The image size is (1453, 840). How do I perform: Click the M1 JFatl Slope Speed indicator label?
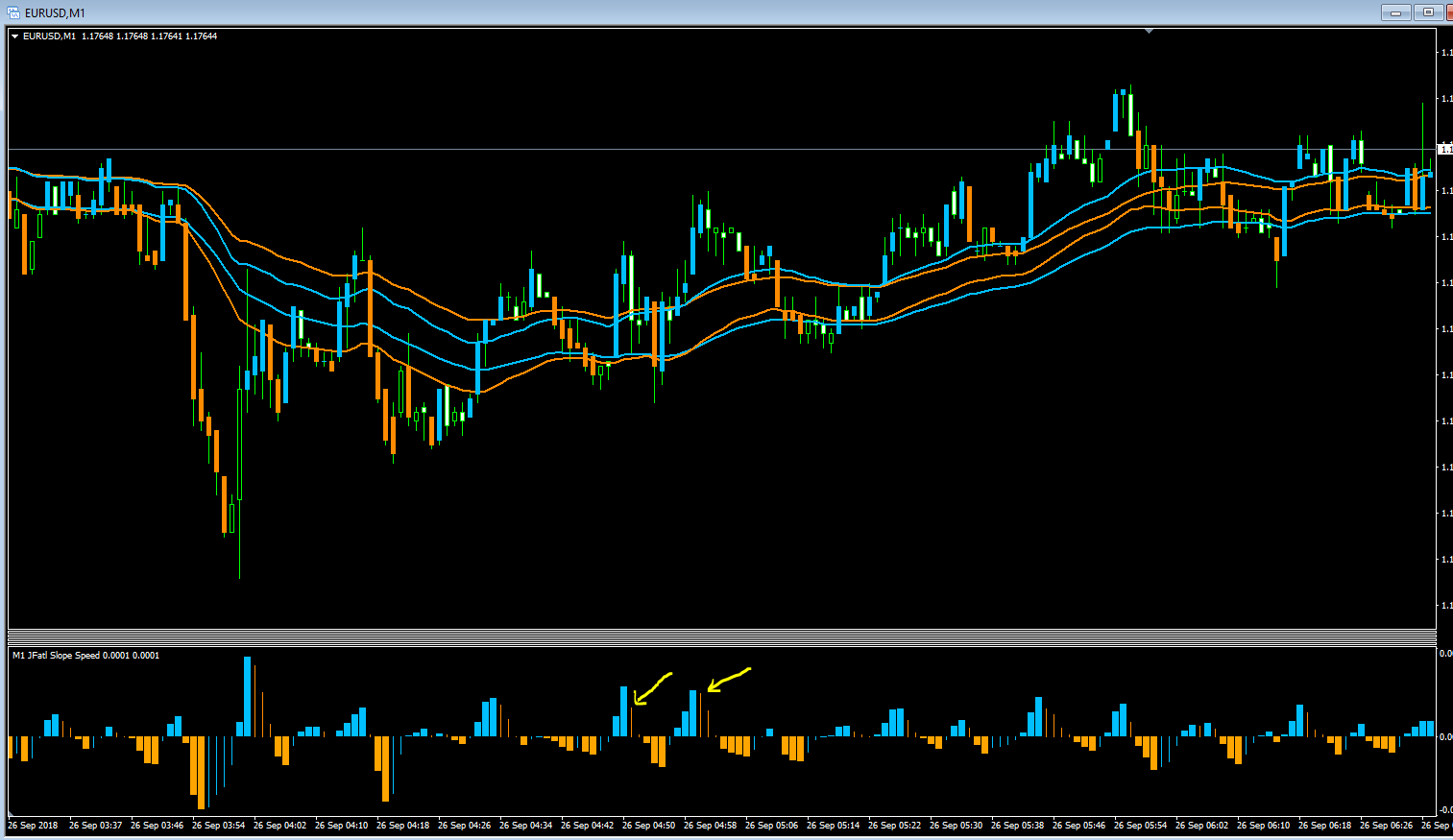click(x=85, y=656)
